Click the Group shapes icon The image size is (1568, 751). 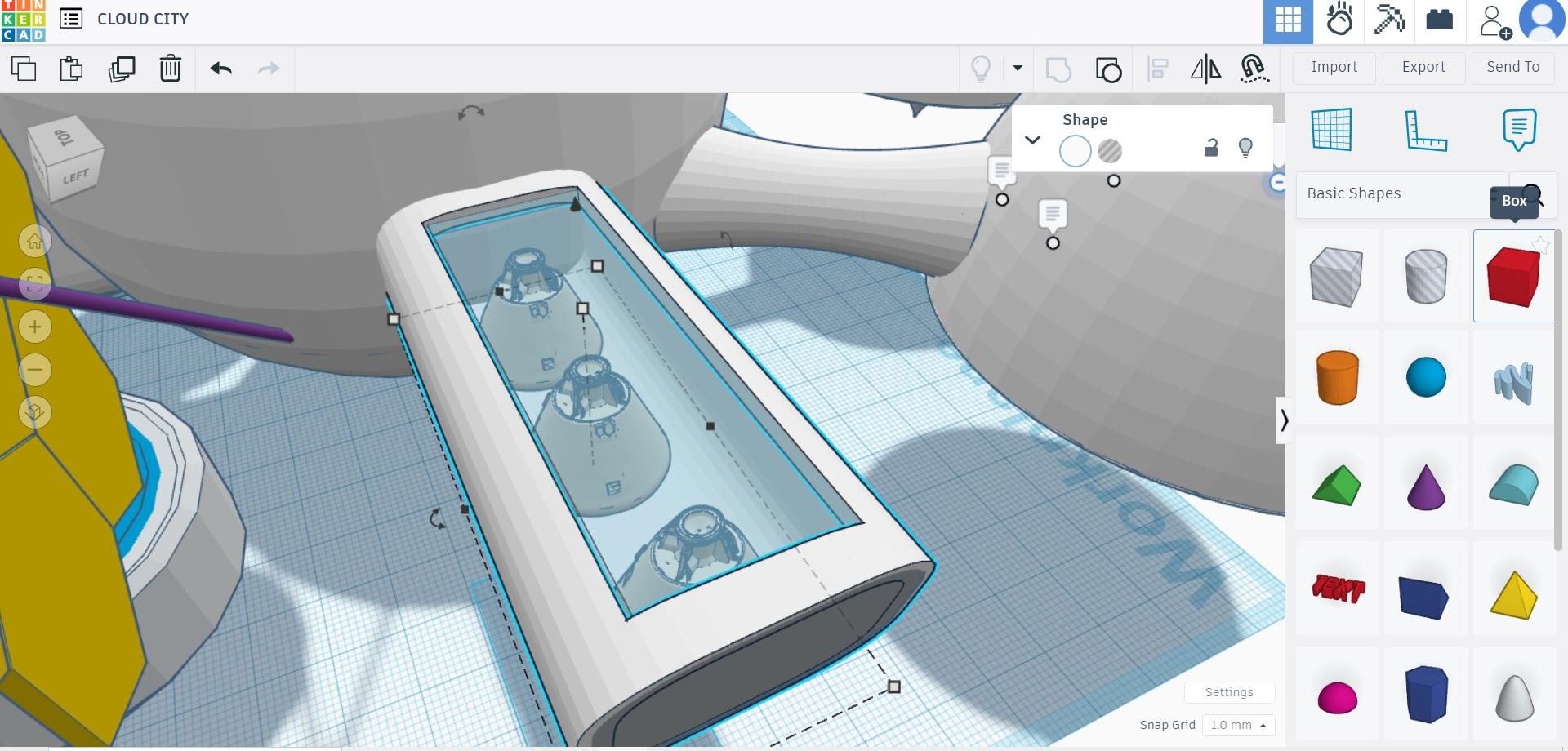tap(1058, 69)
